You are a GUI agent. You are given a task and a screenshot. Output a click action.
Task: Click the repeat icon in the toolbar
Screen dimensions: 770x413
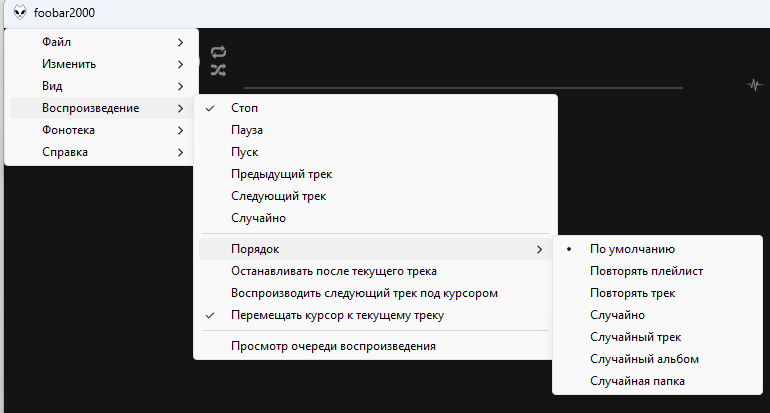219,52
